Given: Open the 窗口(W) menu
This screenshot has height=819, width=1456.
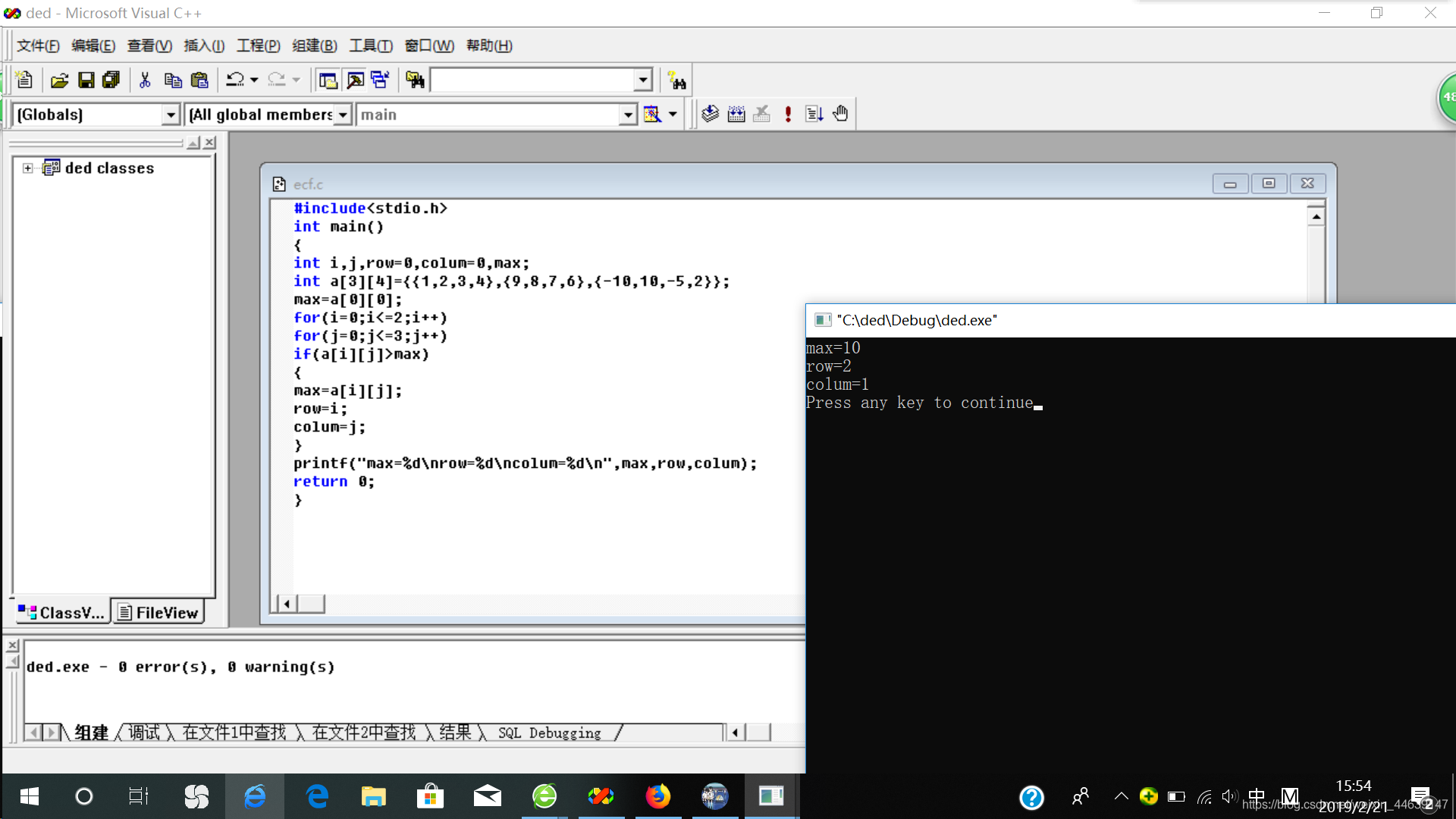Looking at the screenshot, I should pyautogui.click(x=429, y=45).
